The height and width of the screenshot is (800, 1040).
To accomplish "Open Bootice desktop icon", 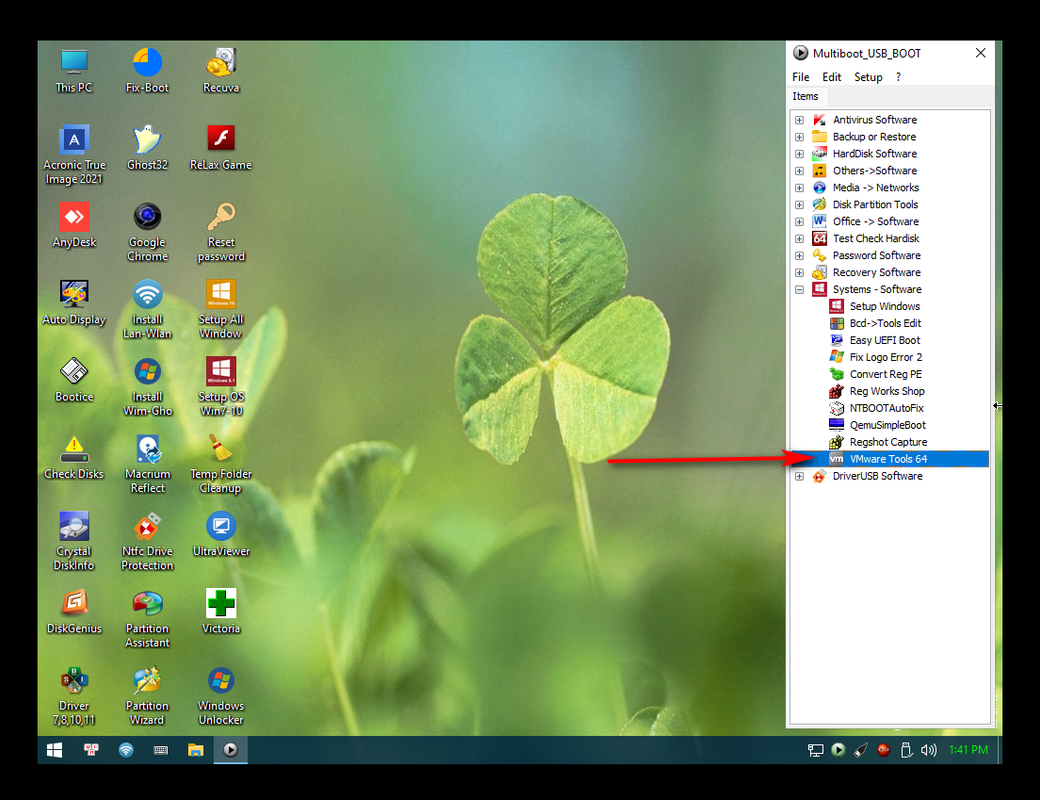I will (74, 379).
